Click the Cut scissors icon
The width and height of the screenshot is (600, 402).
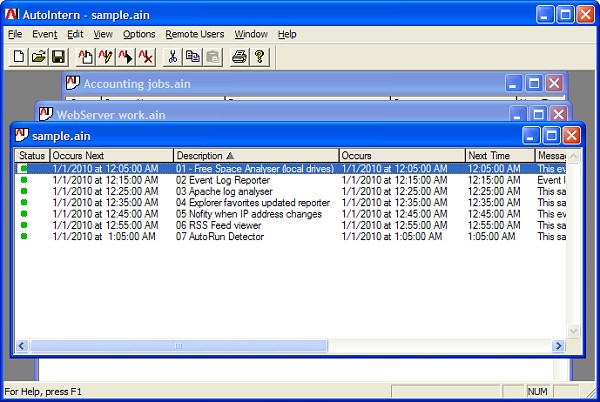173,57
